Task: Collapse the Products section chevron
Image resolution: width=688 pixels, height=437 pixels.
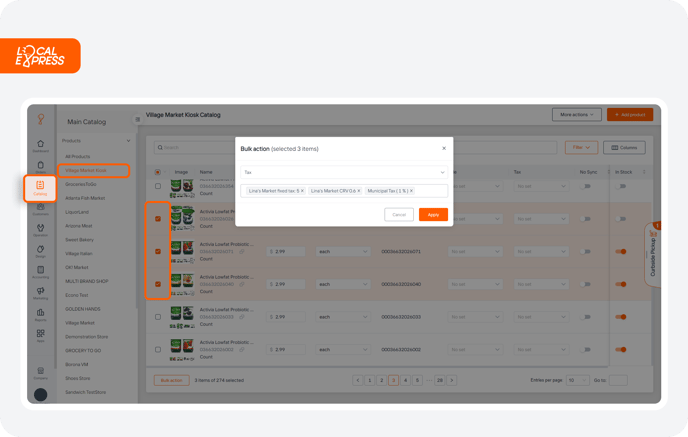Action: (x=129, y=141)
